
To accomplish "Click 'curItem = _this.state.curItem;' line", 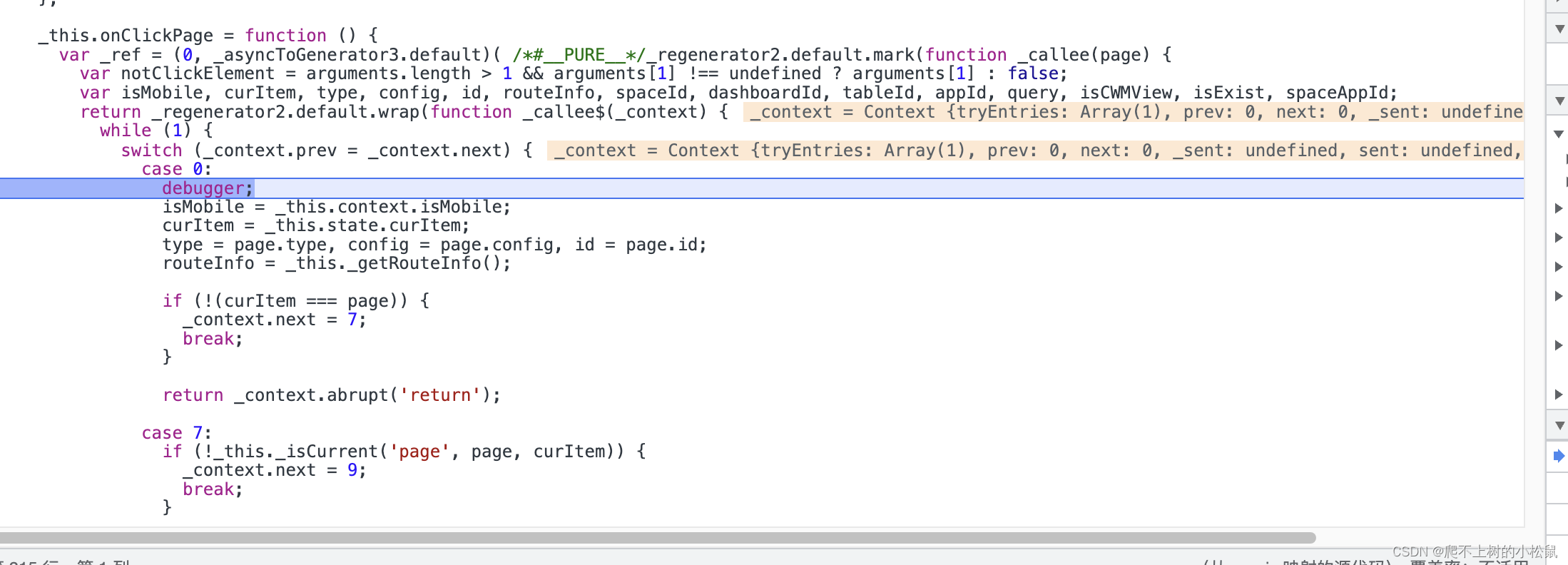I will point(316,225).
